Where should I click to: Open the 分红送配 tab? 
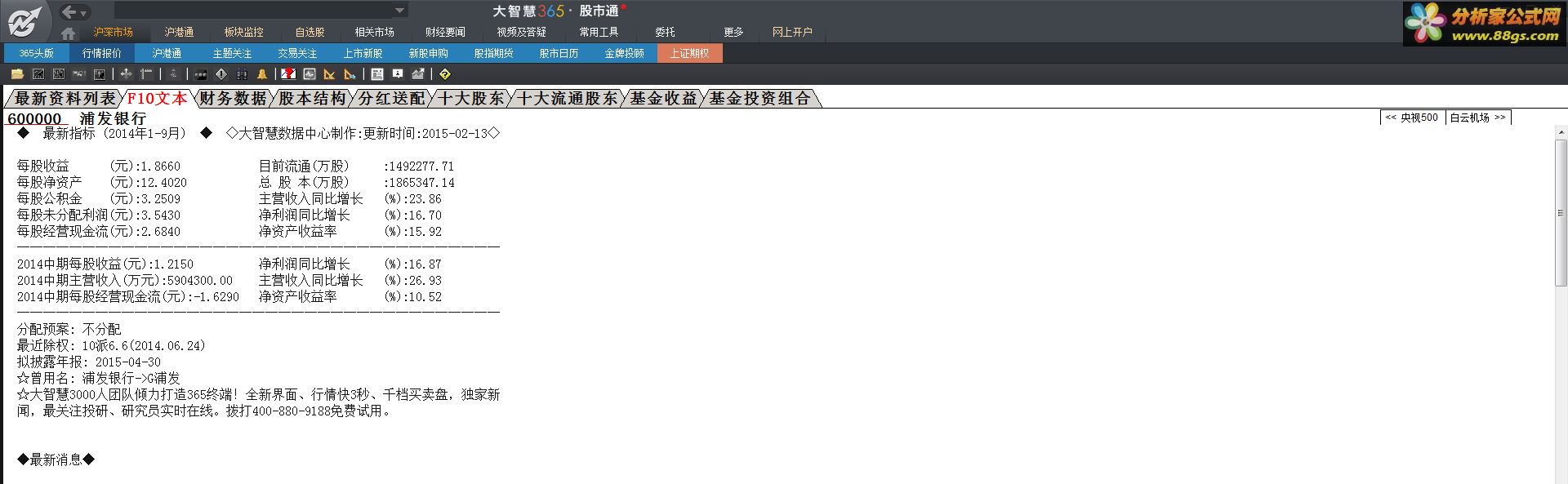[392, 99]
